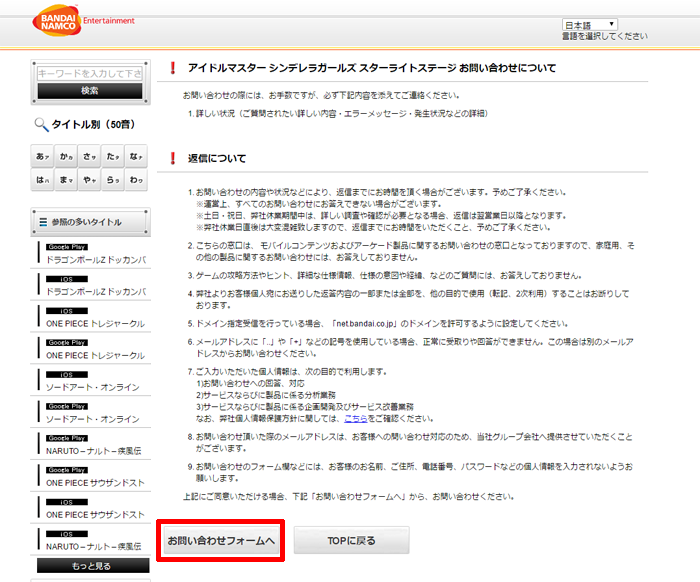Screen dimensions: 700x582
Task: Open iOS ONE PIECE トレジャークル entry
Action: point(91,317)
